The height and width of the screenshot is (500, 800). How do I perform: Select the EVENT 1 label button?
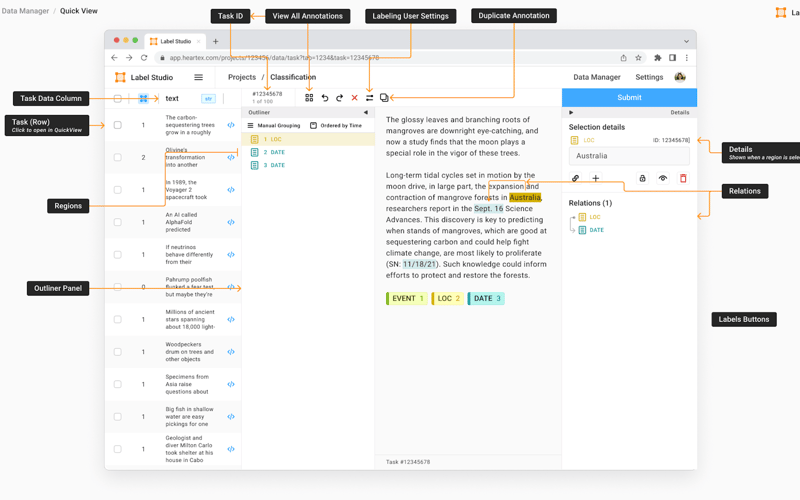pos(407,298)
